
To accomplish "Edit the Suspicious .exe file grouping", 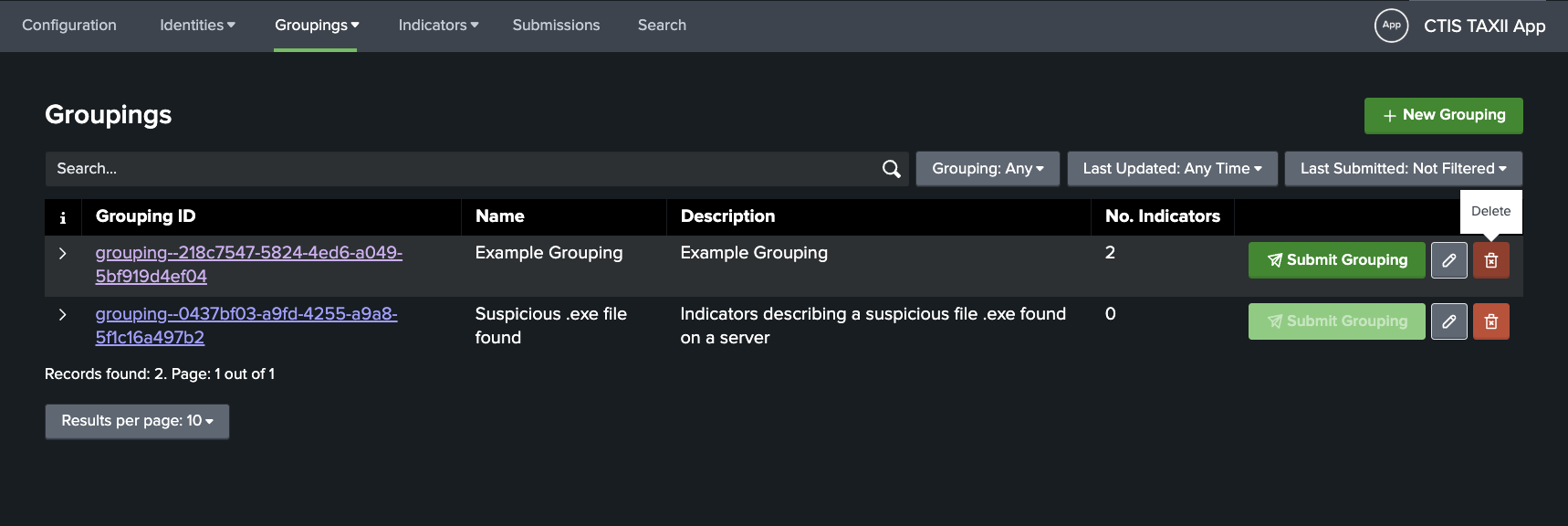I will 1448,321.
